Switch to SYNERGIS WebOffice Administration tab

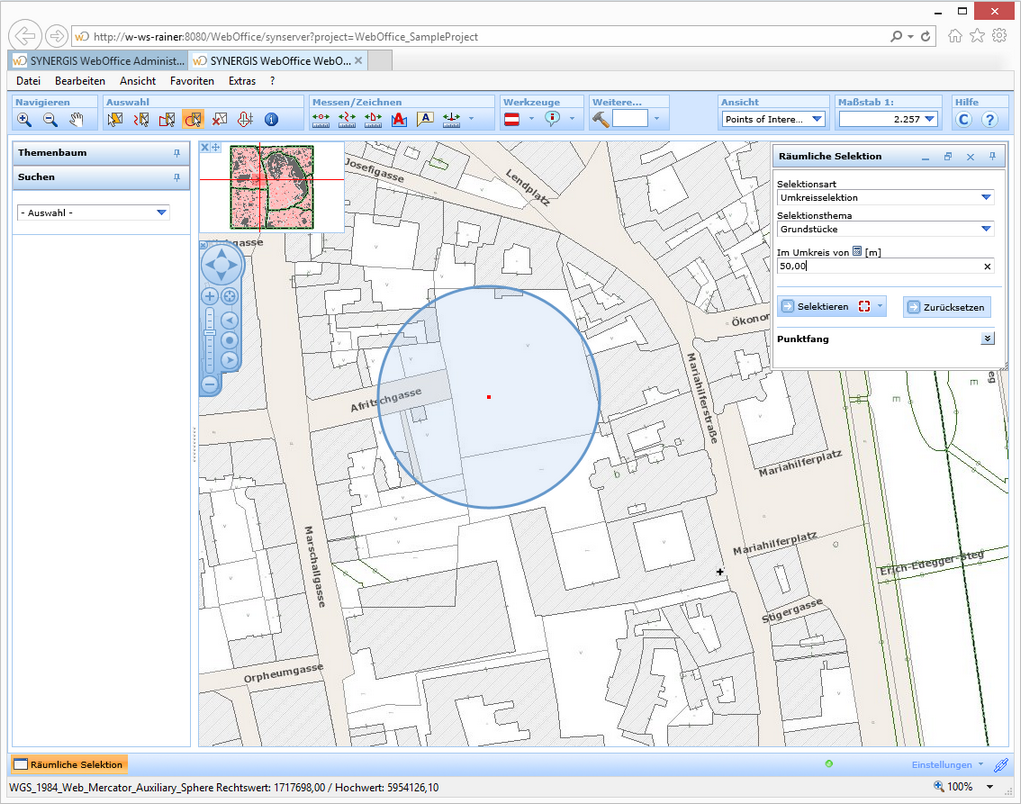(x=98, y=61)
